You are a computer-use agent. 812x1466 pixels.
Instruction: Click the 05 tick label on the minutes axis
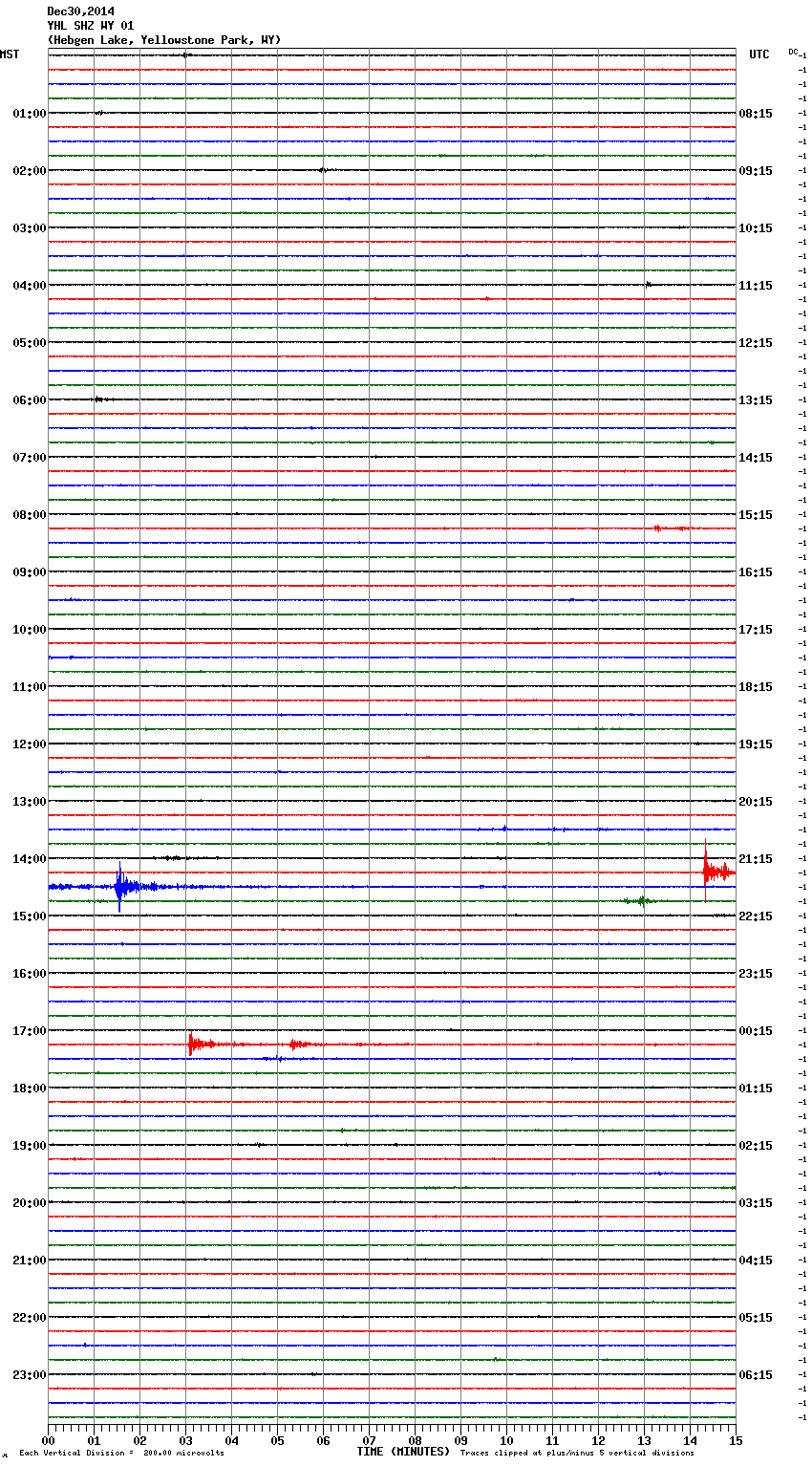pos(277,1440)
